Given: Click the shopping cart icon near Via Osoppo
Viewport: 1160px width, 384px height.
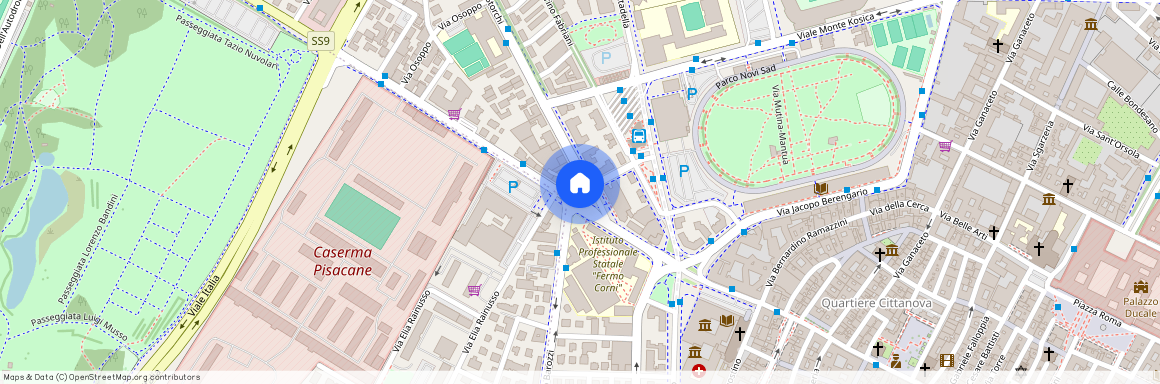Looking at the screenshot, I should [454, 114].
